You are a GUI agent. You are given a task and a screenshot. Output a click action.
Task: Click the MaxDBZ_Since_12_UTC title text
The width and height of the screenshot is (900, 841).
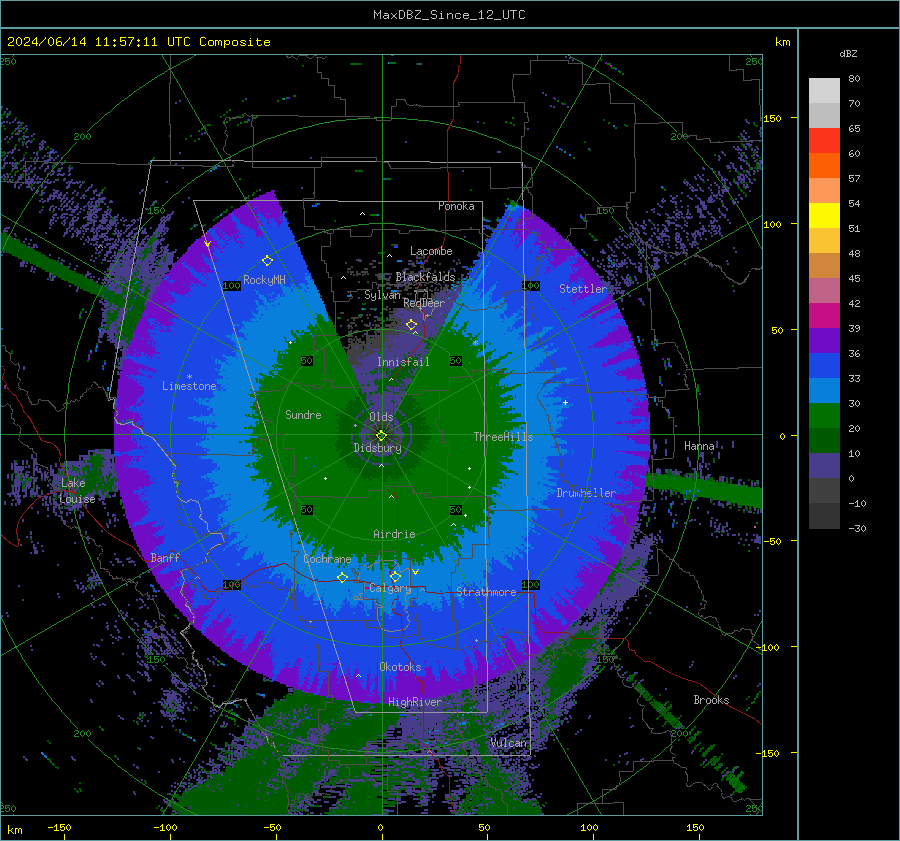(x=449, y=15)
